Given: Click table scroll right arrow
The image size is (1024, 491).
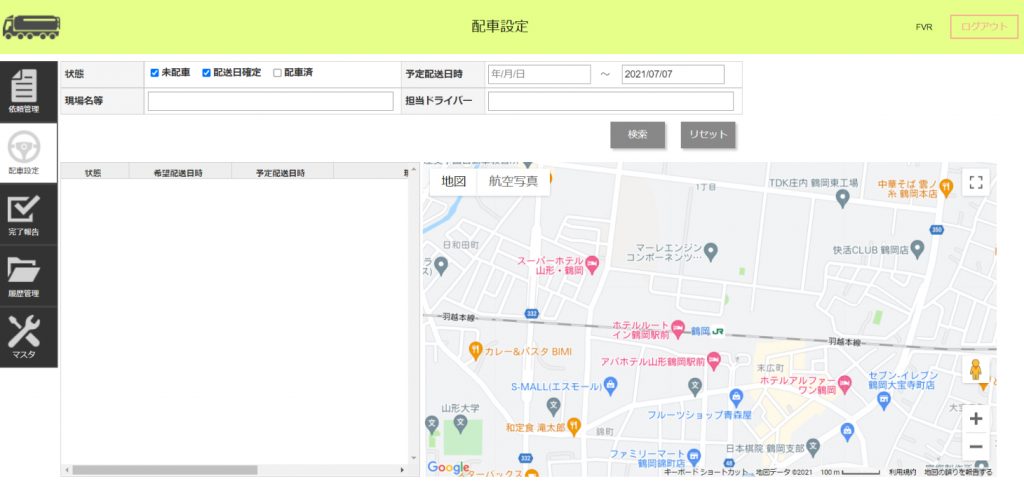Looking at the screenshot, I should coord(402,470).
